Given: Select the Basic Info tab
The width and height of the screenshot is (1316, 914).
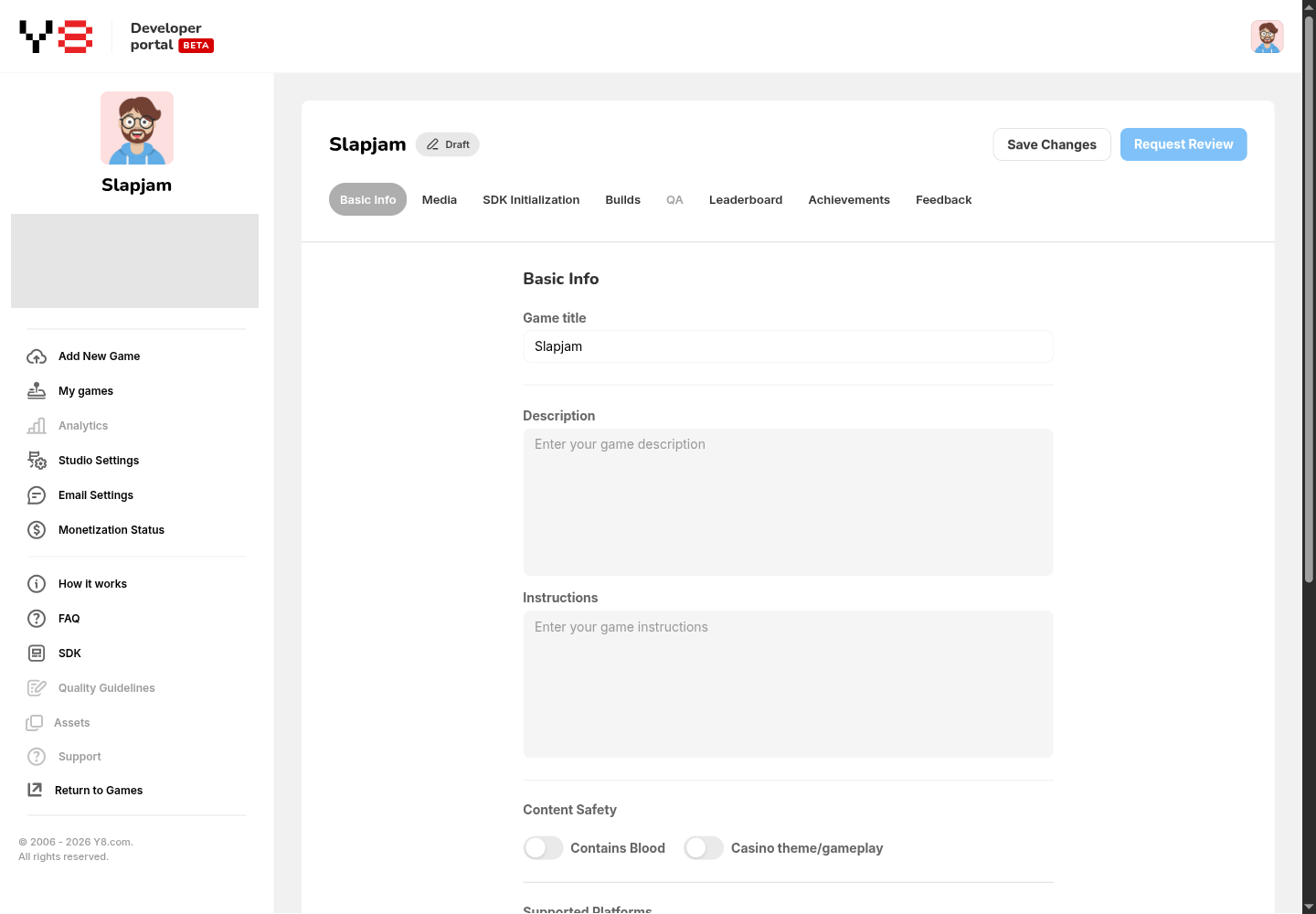Looking at the screenshot, I should pos(367,200).
